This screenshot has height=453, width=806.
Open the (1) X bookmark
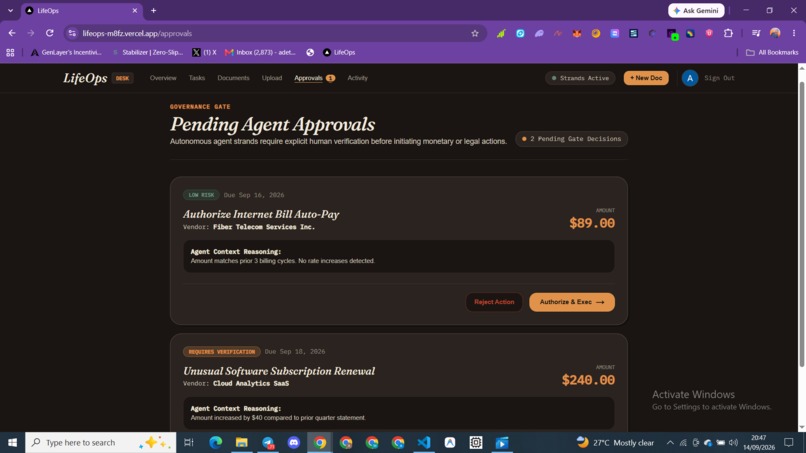click(204, 52)
